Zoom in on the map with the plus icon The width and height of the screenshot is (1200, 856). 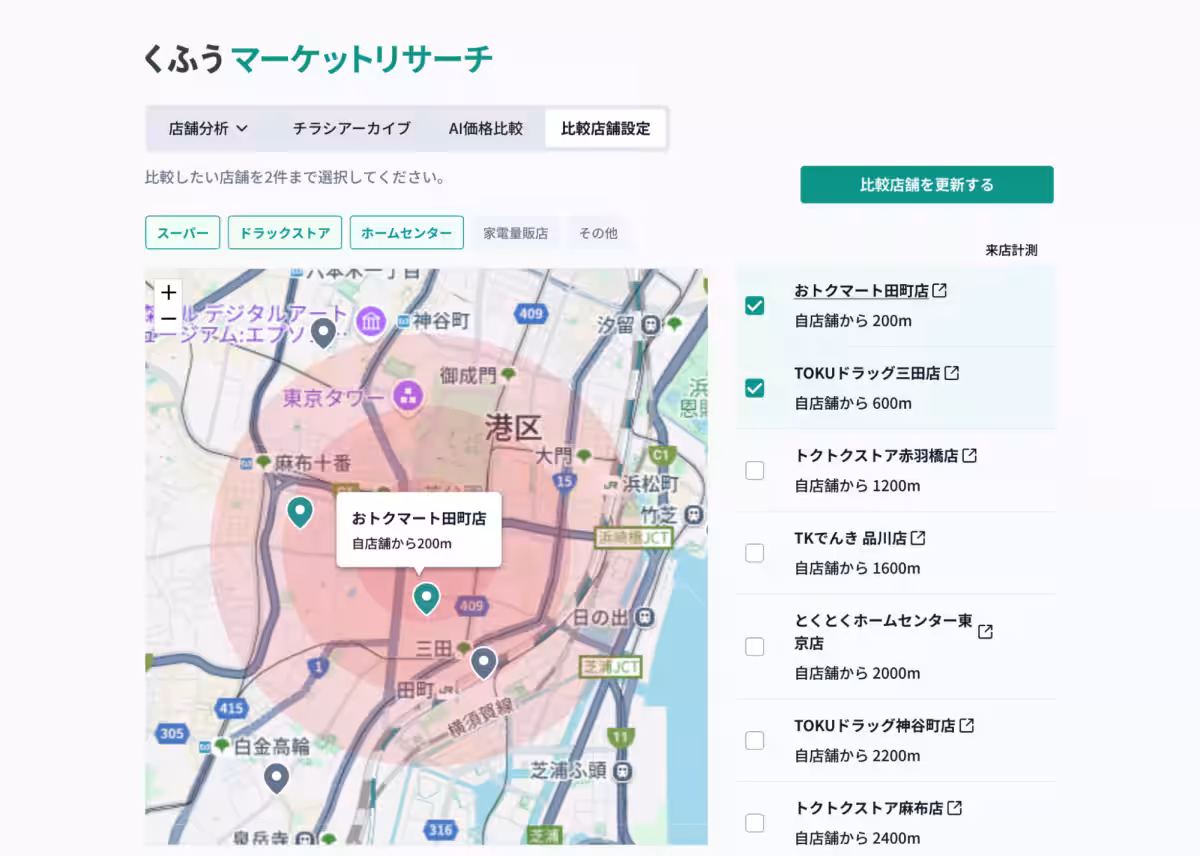tap(168, 292)
